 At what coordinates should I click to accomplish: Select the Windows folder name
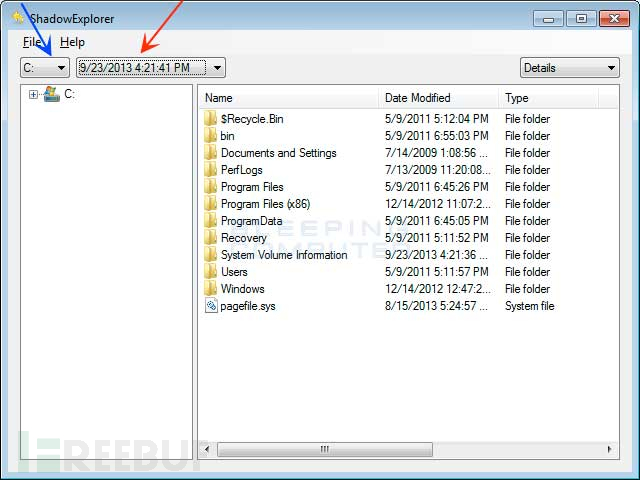click(x=242, y=289)
